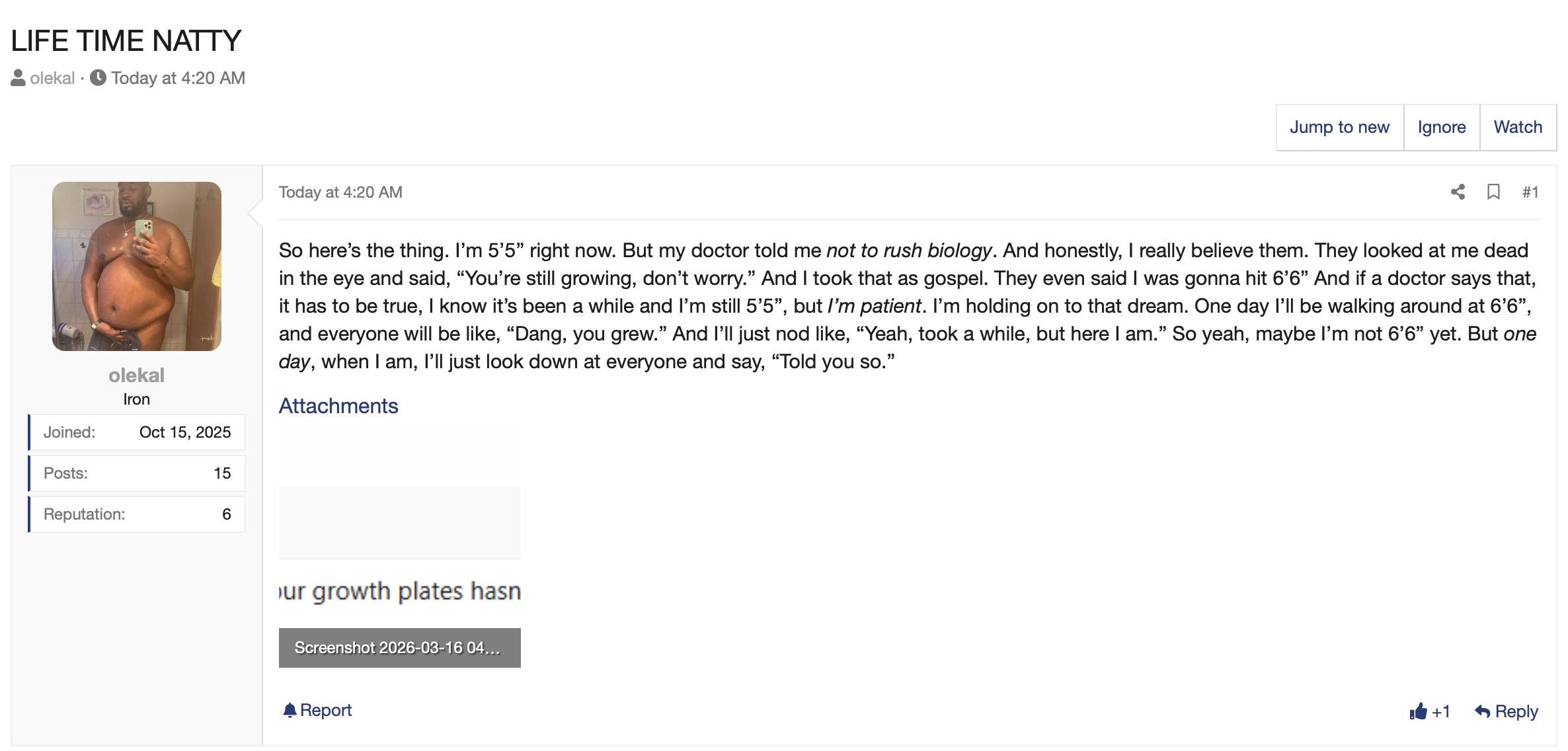Click the user icon beside thread author

coord(19,78)
